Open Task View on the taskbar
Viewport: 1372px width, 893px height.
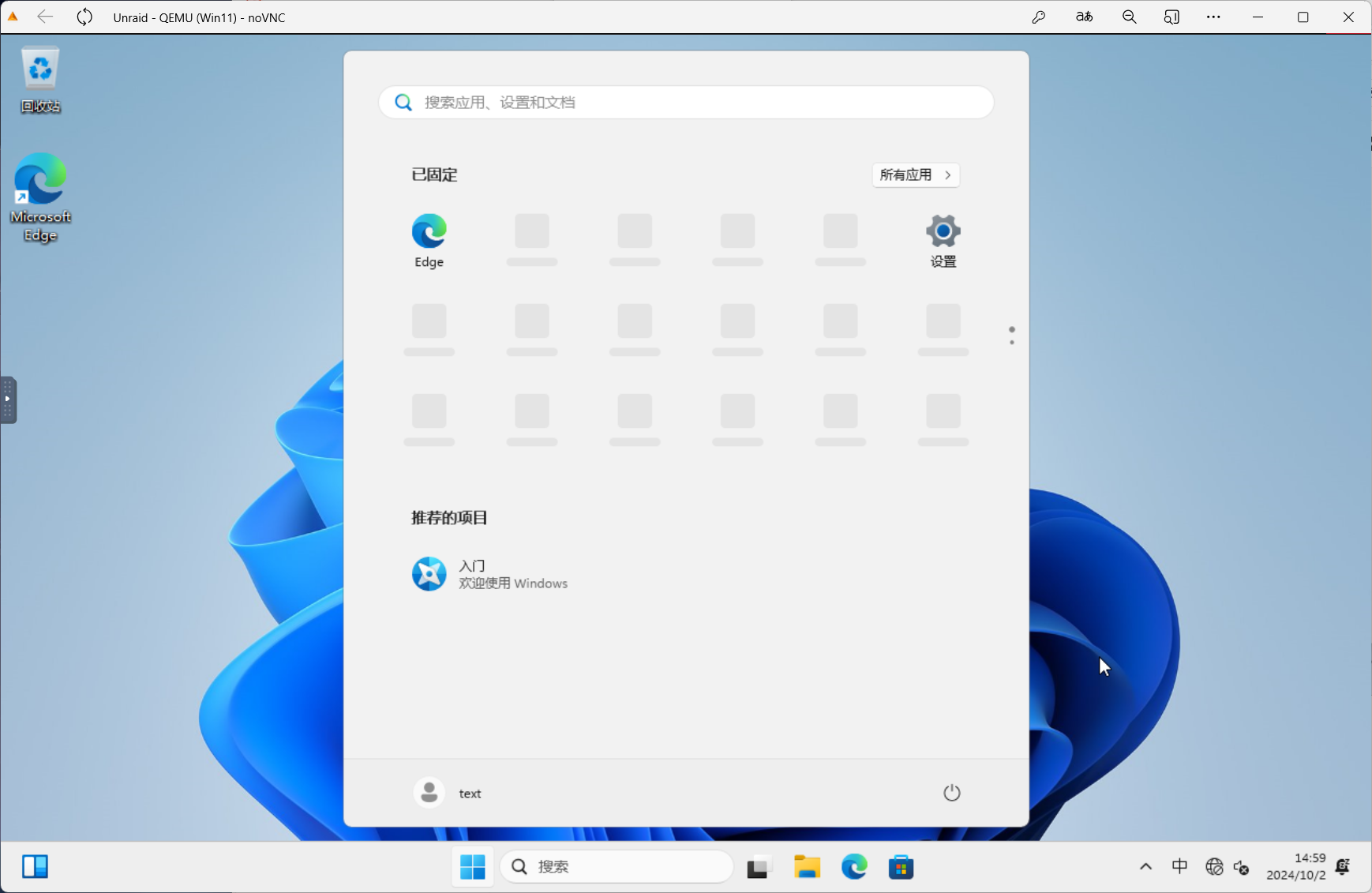point(758,867)
